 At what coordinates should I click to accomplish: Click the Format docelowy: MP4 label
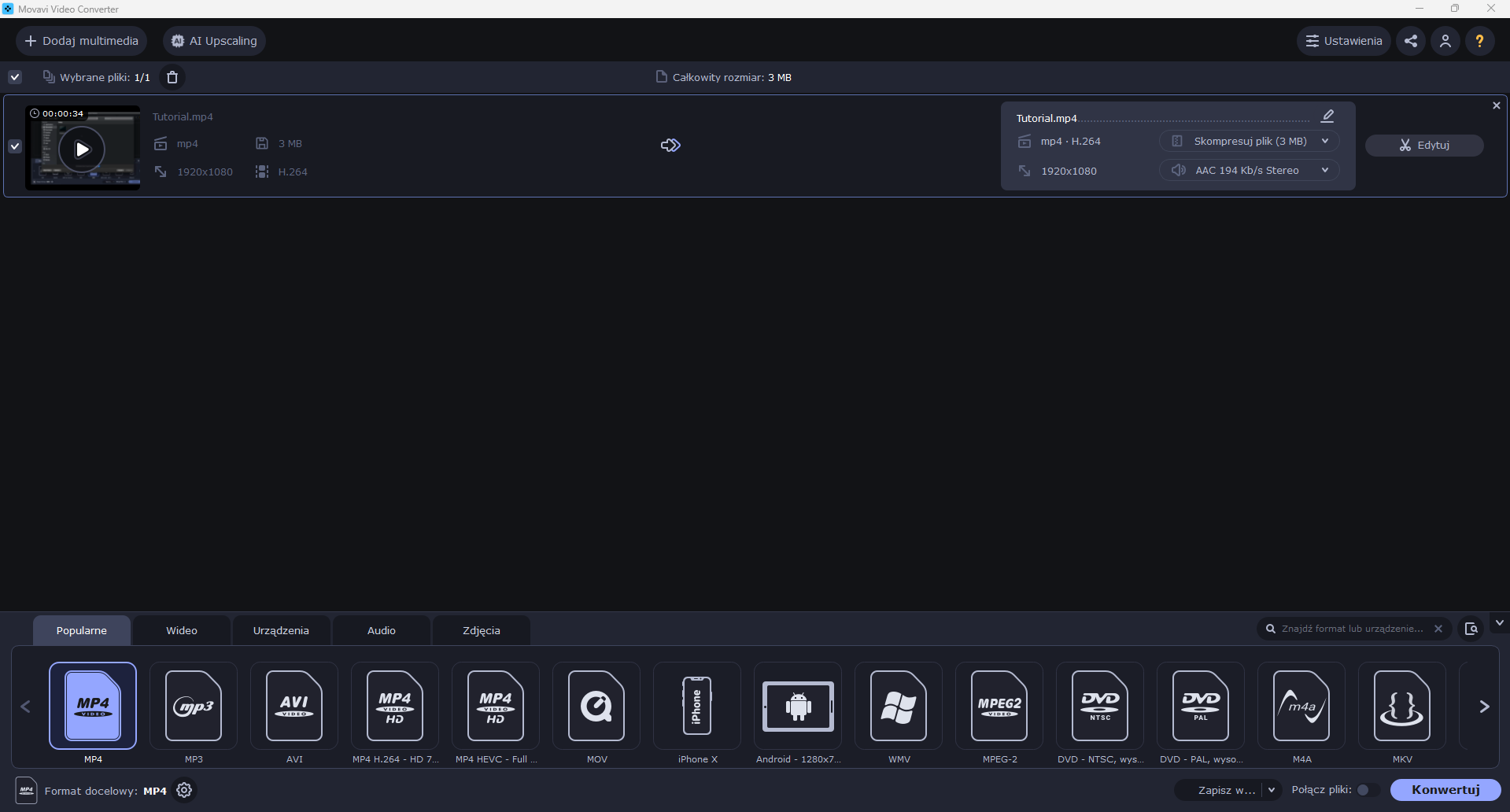pyautogui.click(x=105, y=791)
